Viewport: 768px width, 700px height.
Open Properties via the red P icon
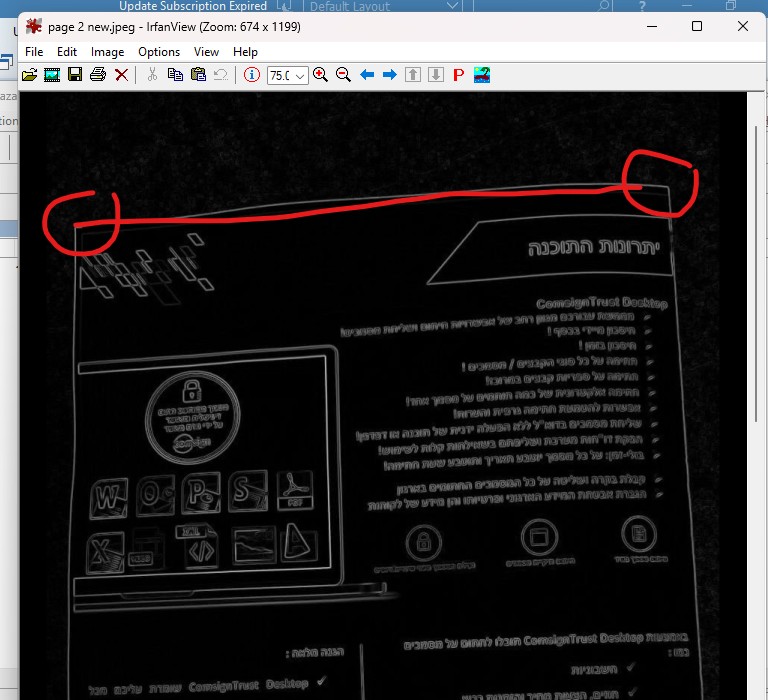[x=459, y=75]
